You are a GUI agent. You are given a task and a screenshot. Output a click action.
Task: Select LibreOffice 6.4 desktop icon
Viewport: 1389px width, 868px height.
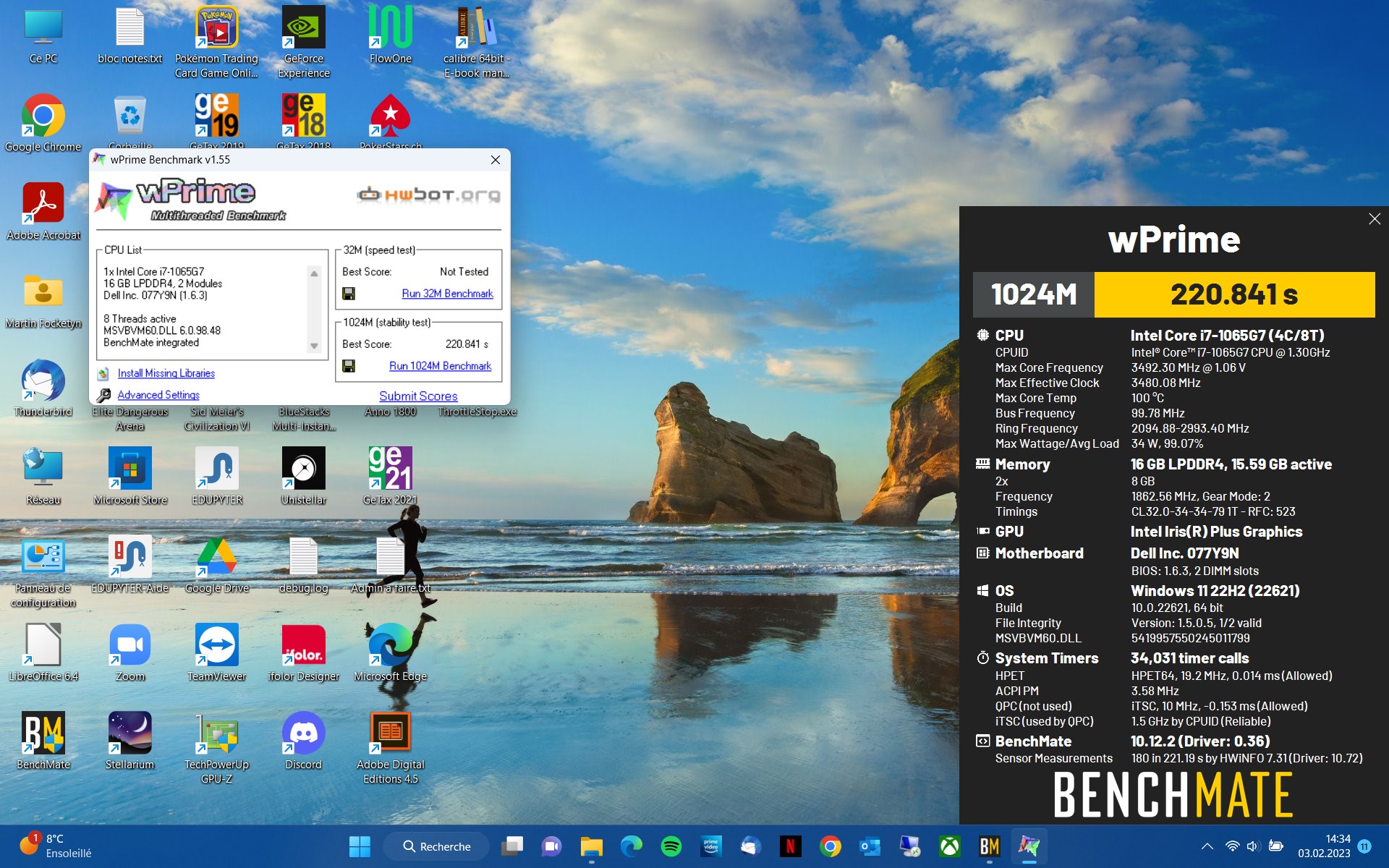pos(43,652)
